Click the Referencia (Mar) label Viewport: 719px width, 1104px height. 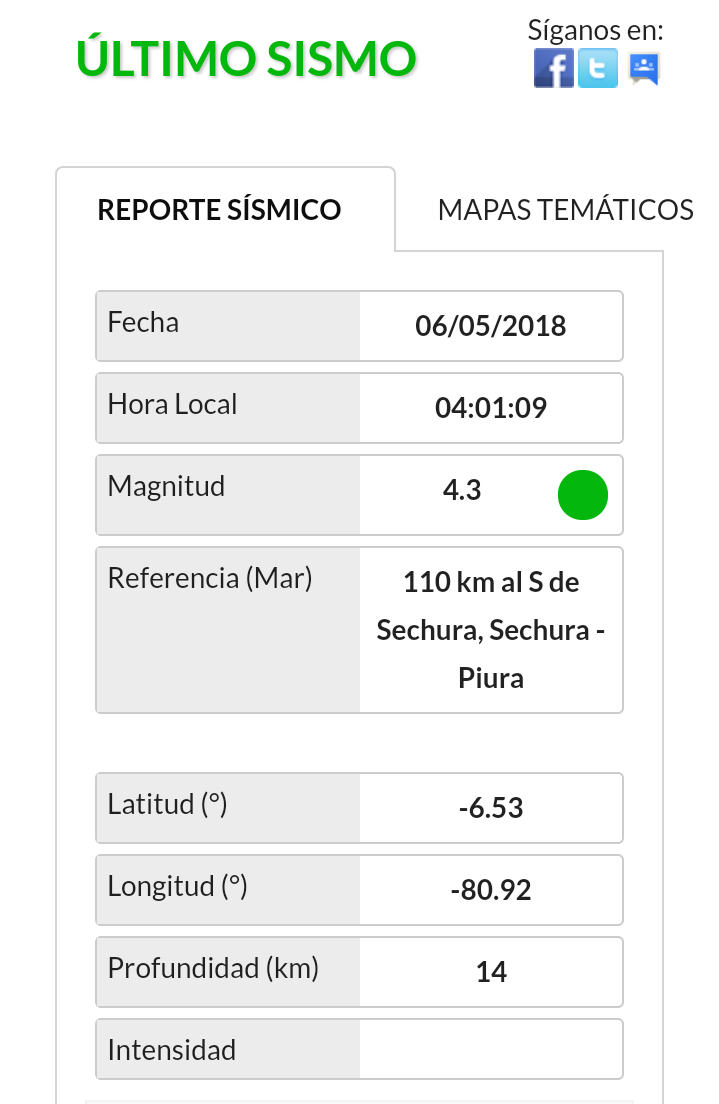point(210,578)
